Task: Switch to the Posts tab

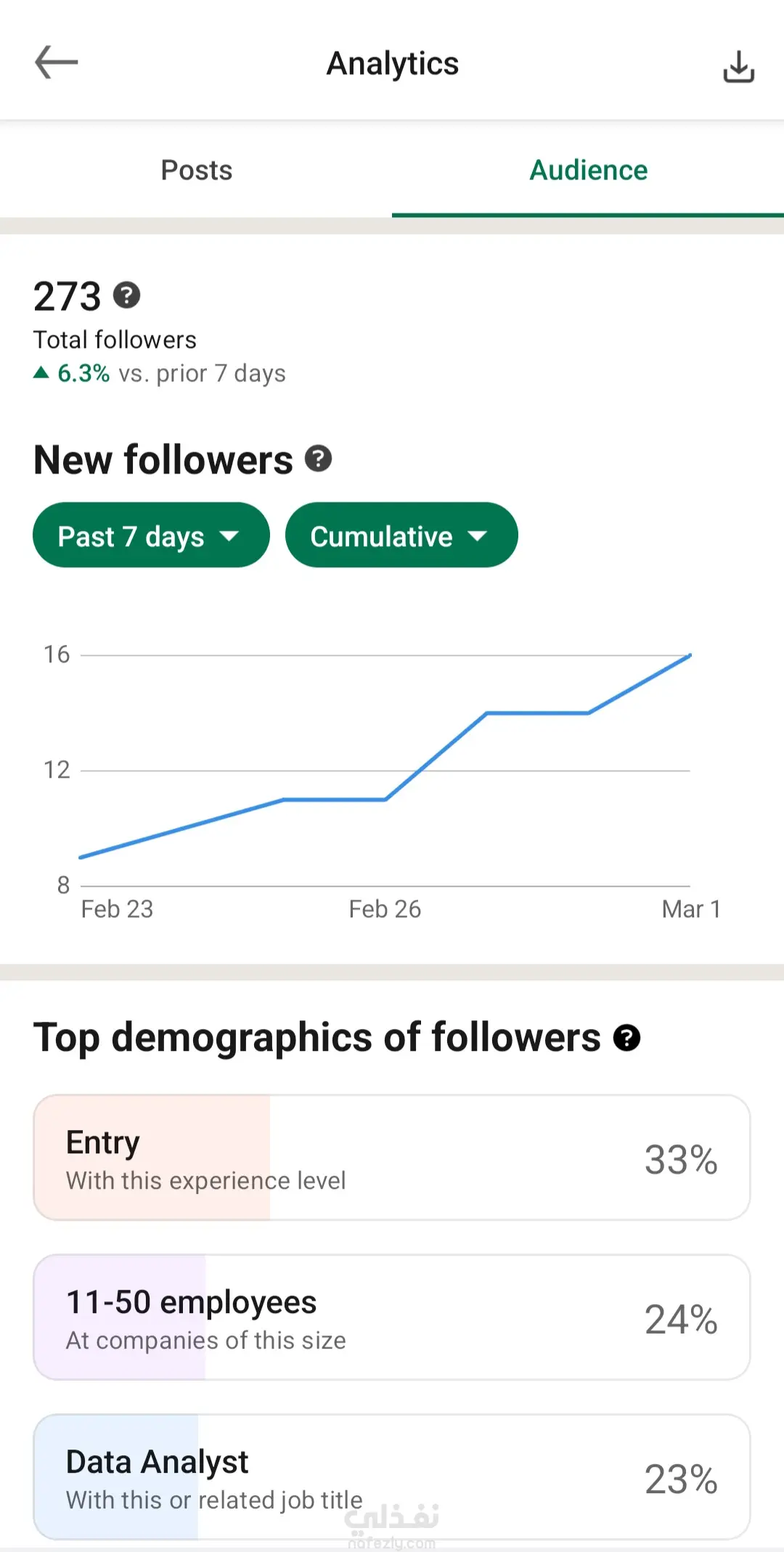Action: pyautogui.click(x=196, y=171)
